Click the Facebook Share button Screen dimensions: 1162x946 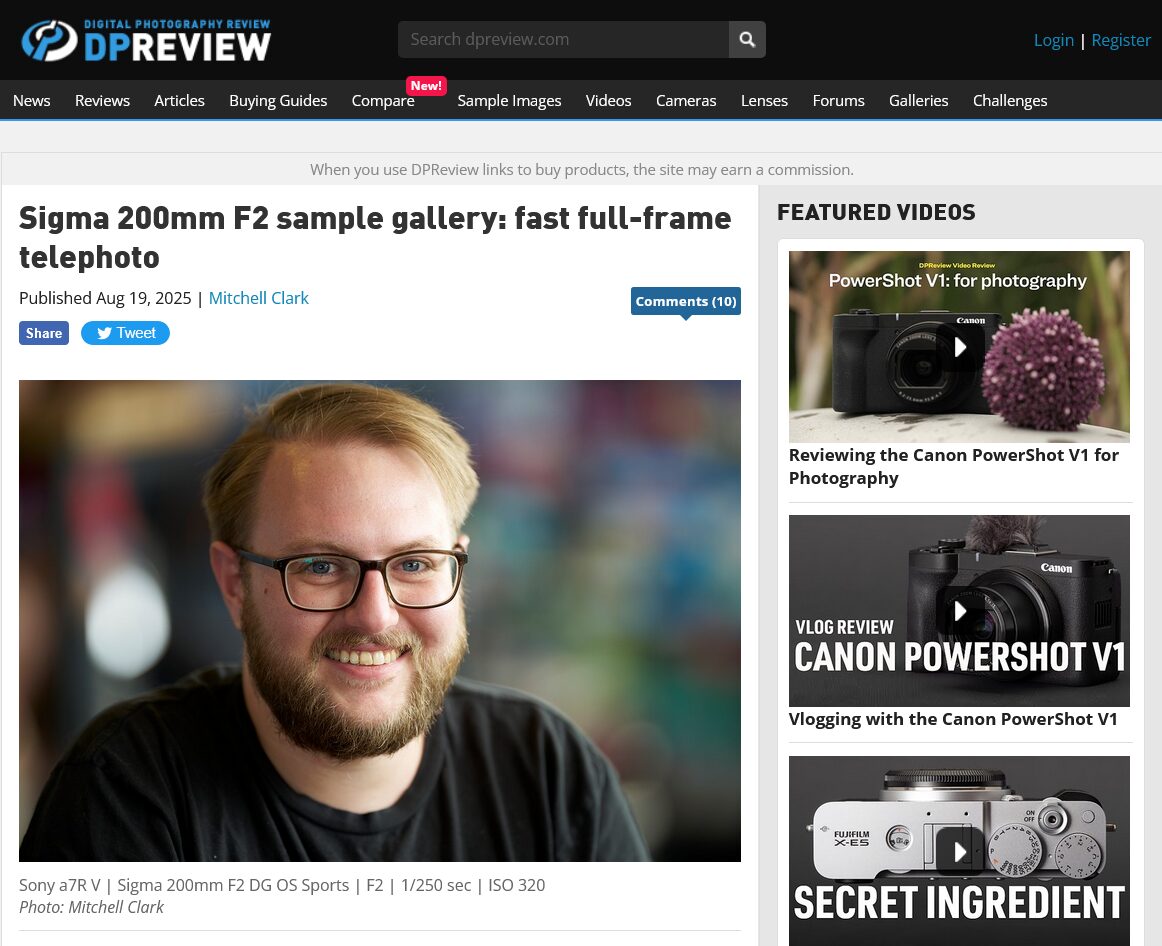[44, 333]
